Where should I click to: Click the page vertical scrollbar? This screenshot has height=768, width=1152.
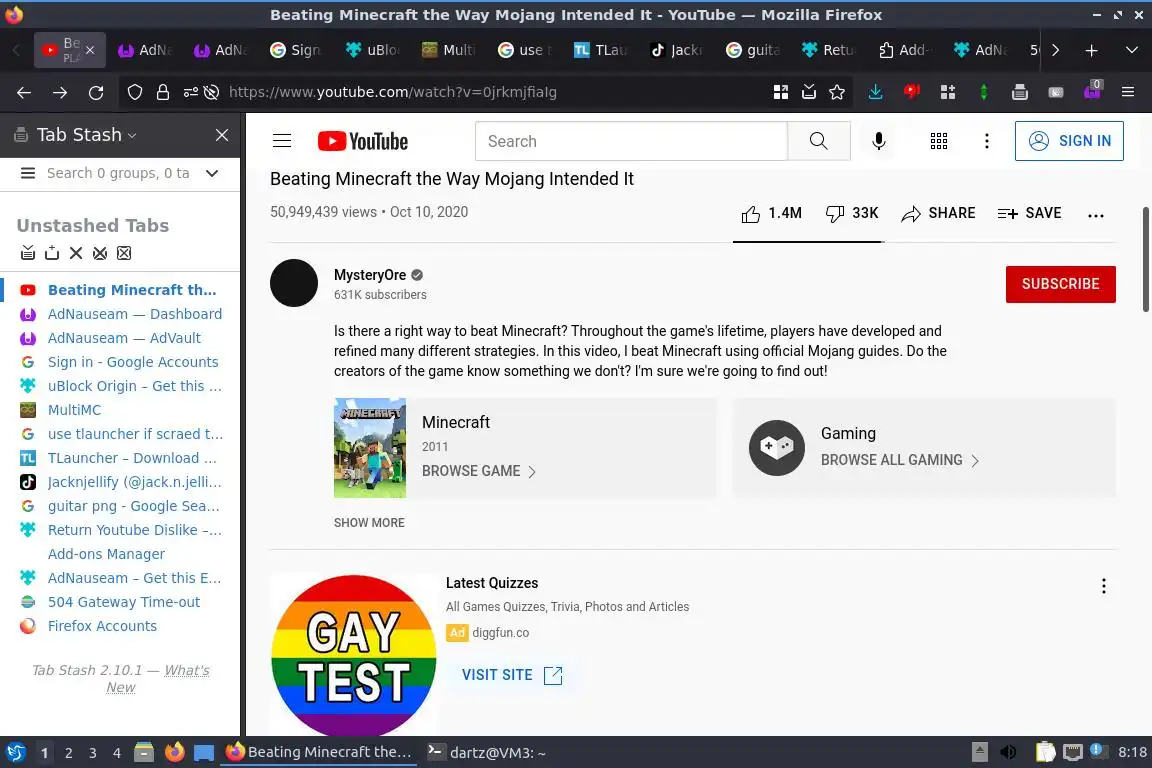pyautogui.click(x=1146, y=259)
